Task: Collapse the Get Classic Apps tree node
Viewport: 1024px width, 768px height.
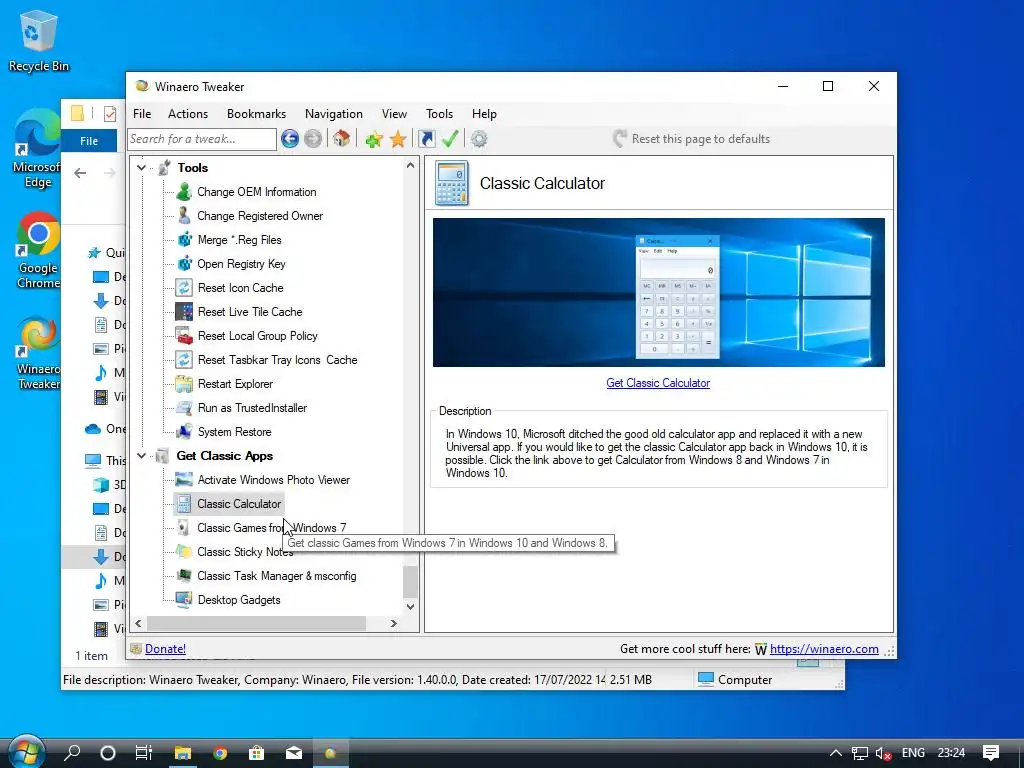Action: 141,456
